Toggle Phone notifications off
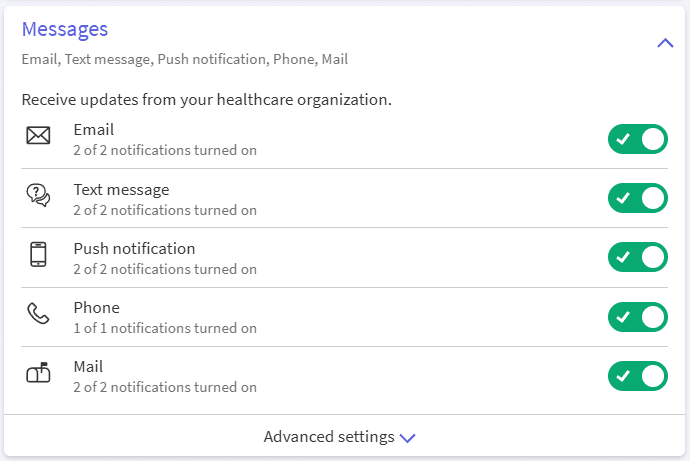 click(x=637, y=317)
